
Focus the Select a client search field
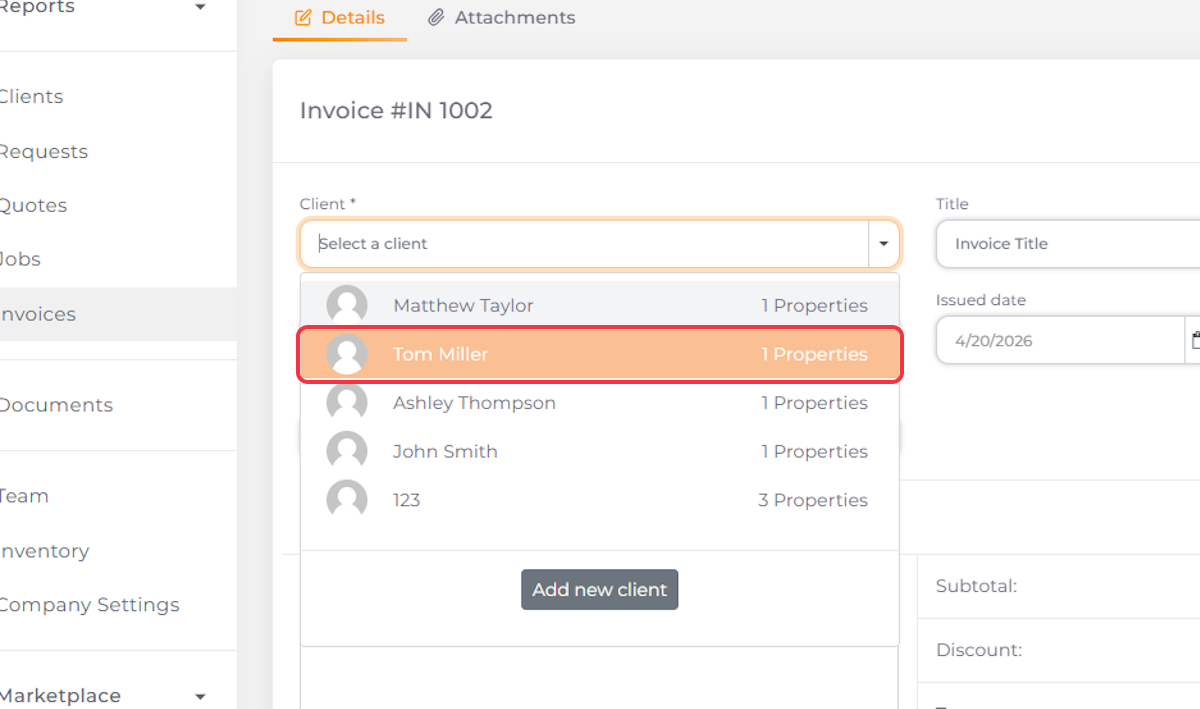click(584, 244)
